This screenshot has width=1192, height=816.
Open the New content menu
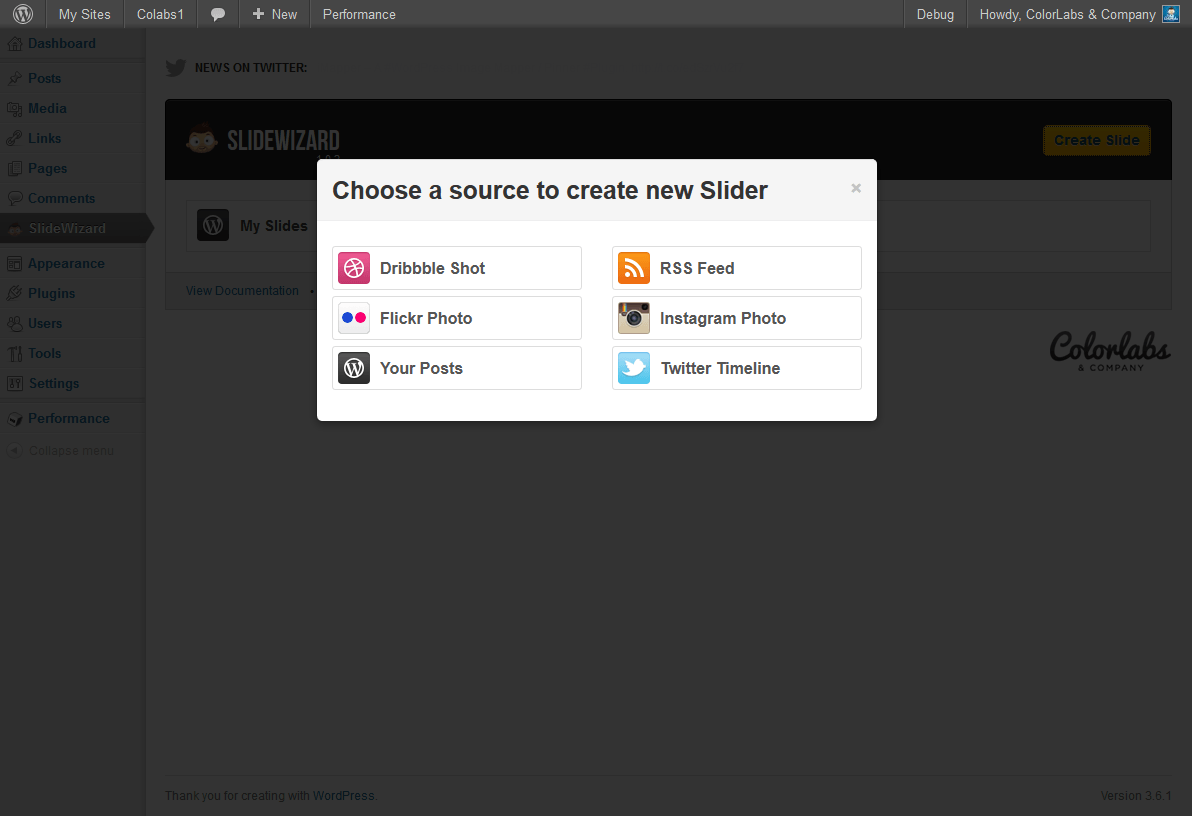tap(274, 14)
